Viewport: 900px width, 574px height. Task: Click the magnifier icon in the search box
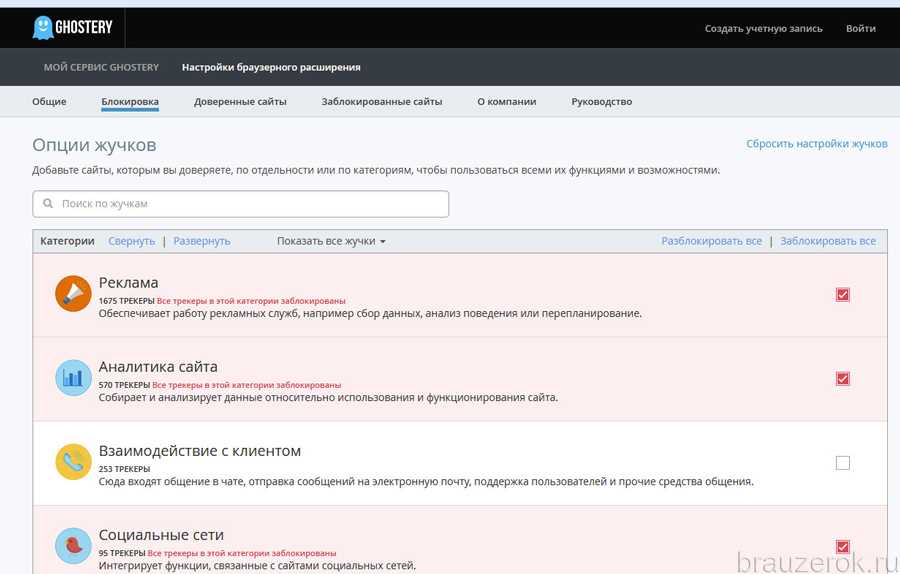pyautogui.click(x=48, y=204)
